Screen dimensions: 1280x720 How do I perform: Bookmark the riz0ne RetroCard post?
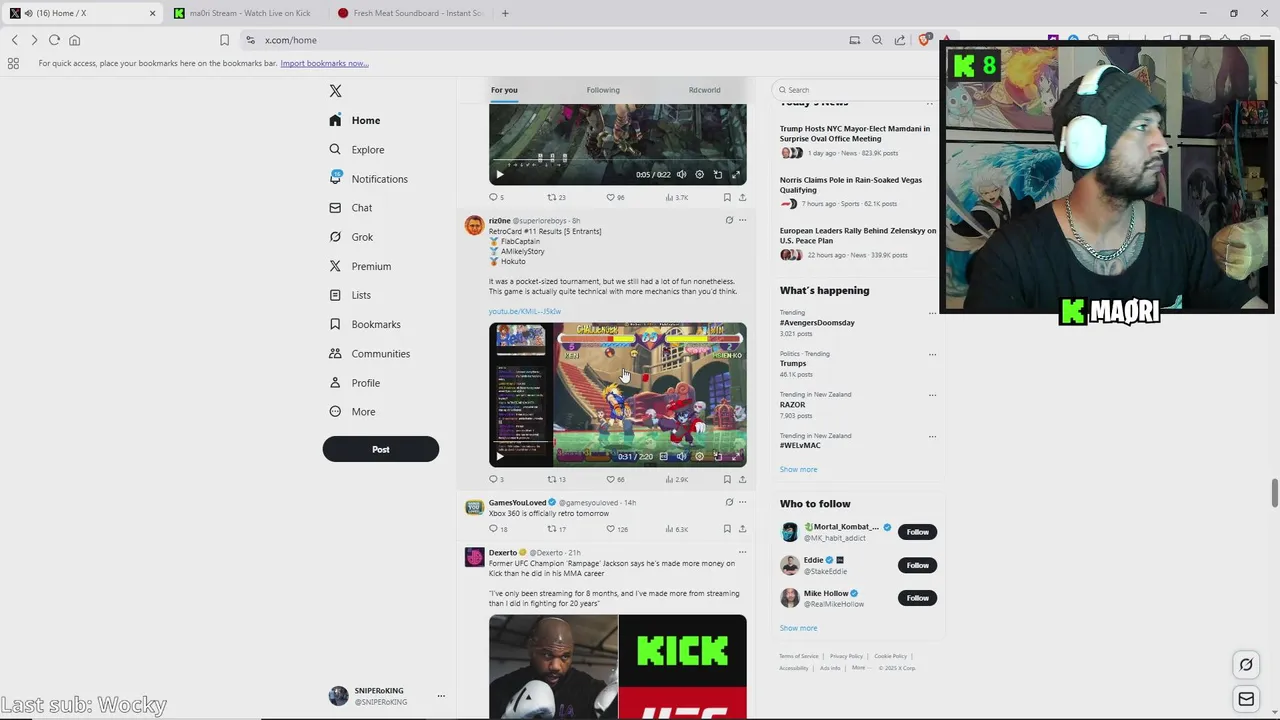click(x=727, y=479)
